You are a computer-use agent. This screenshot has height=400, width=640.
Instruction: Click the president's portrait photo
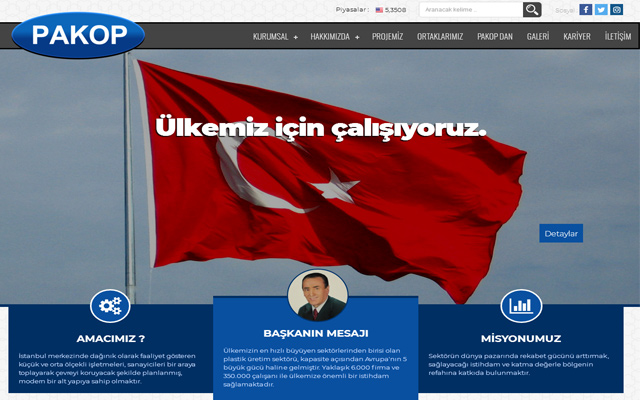(318, 296)
